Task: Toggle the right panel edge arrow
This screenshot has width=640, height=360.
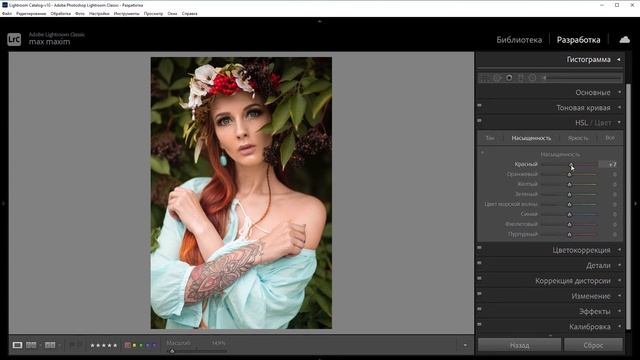Action: click(636, 203)
